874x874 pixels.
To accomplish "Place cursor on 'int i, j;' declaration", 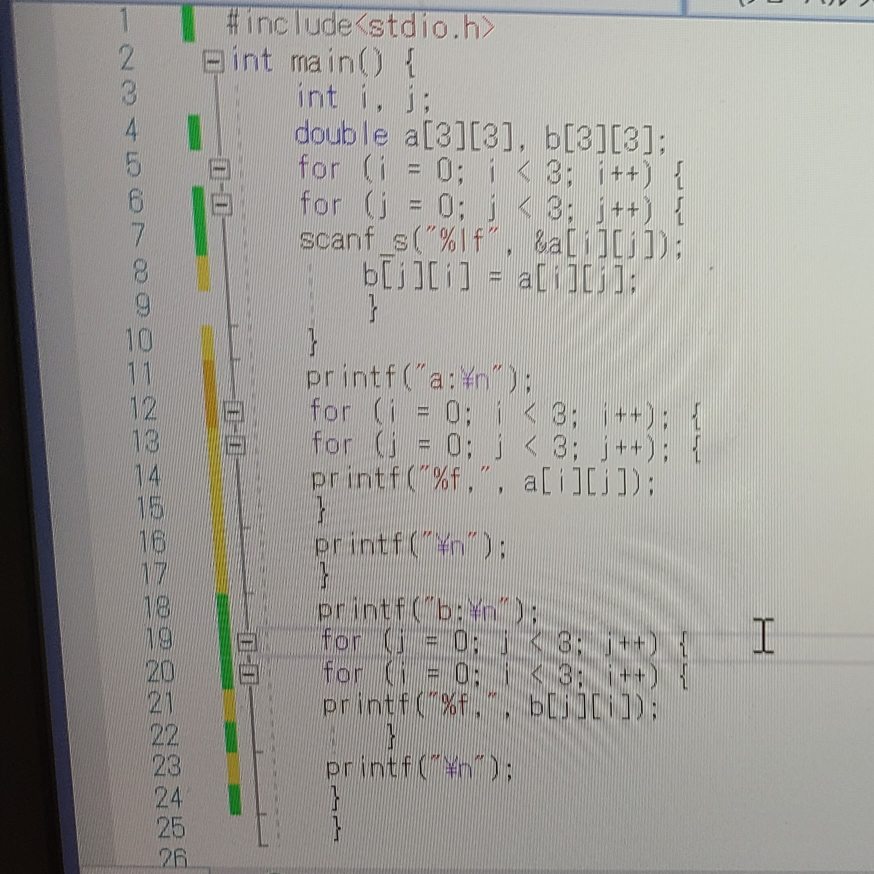I will 364,97.
